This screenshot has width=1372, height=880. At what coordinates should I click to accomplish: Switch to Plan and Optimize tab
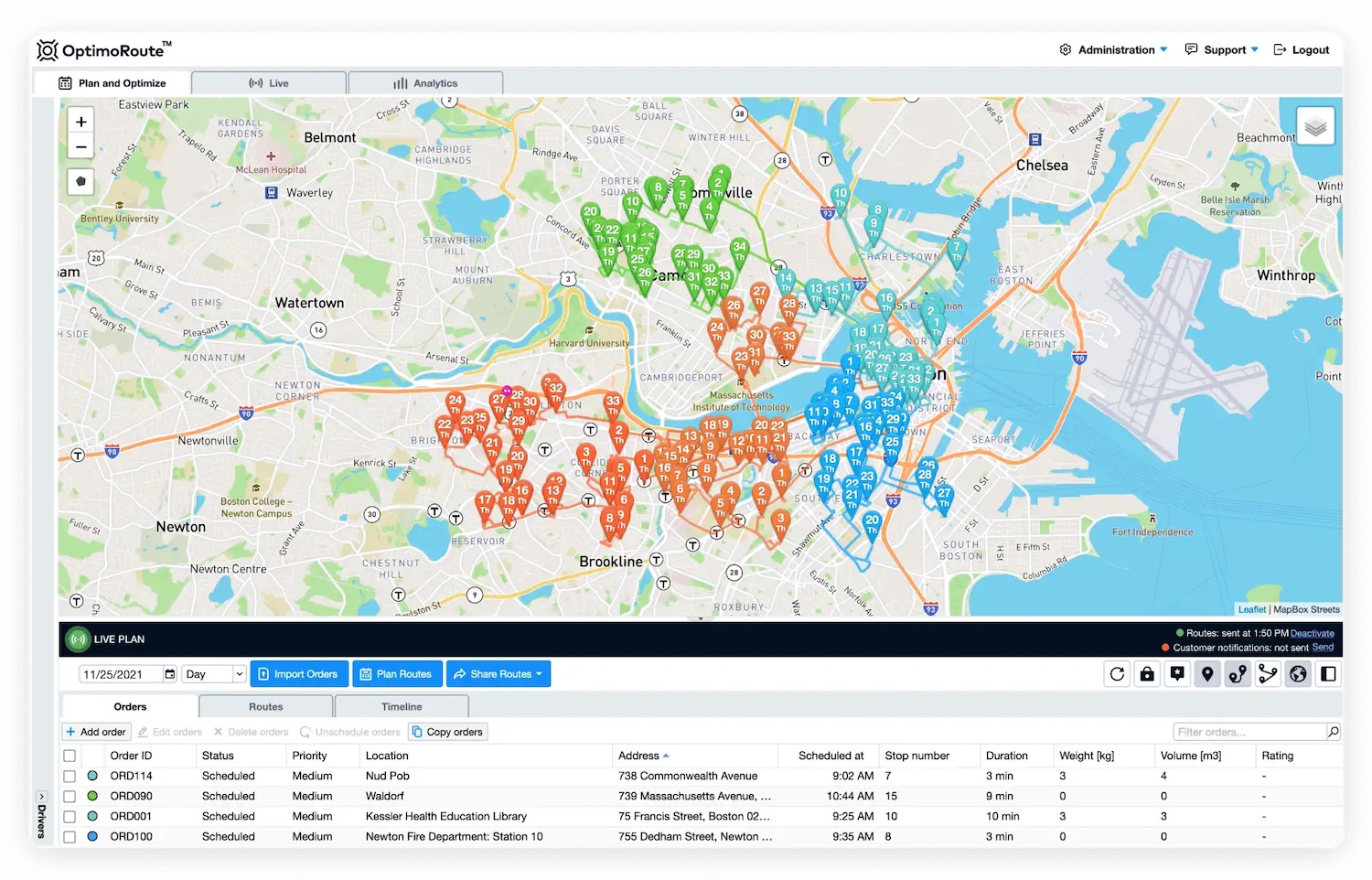click(113, 83)
